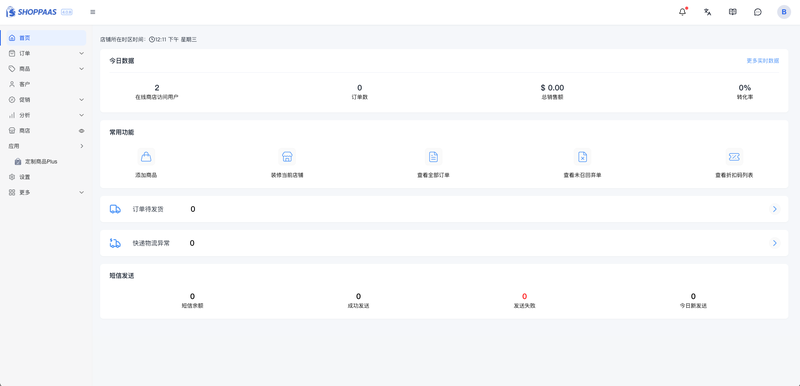Screen dimensions: 800x386
Task: Collapse the sidebar with the hamburger icon
Action: [x=93, y=12]
